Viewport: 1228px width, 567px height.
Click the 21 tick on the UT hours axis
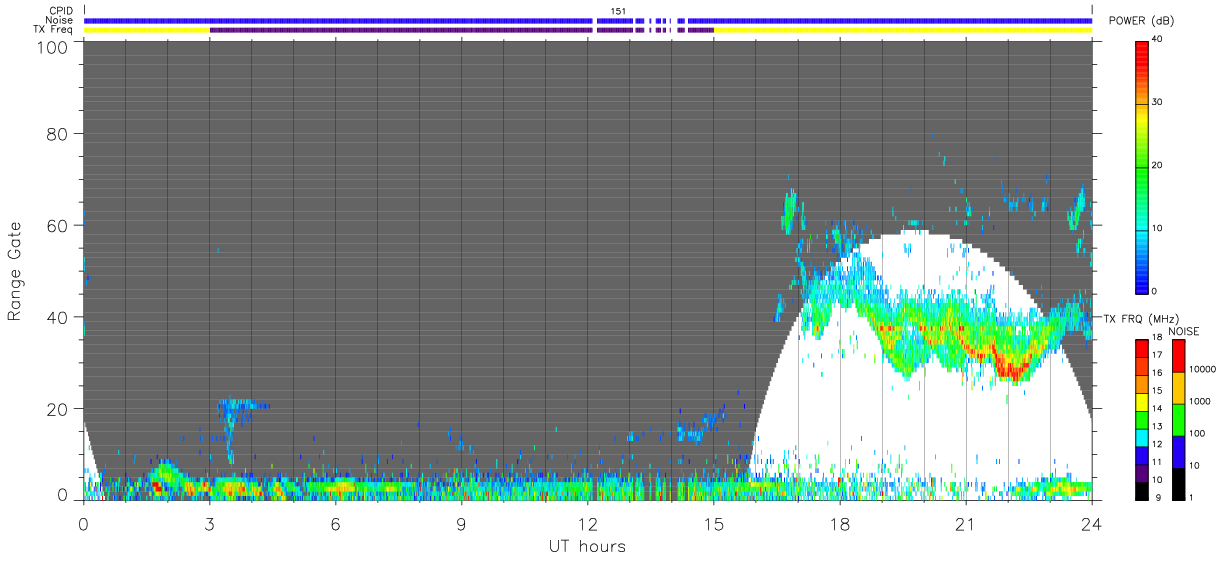pos(966,523)
